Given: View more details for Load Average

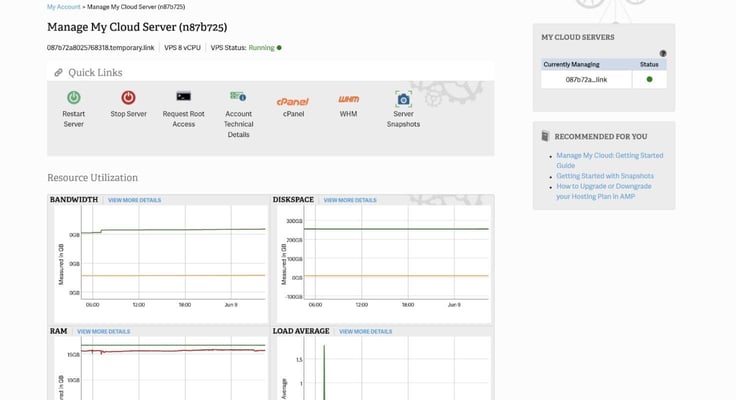Looking at the screenshot, I should pos(365,331).
